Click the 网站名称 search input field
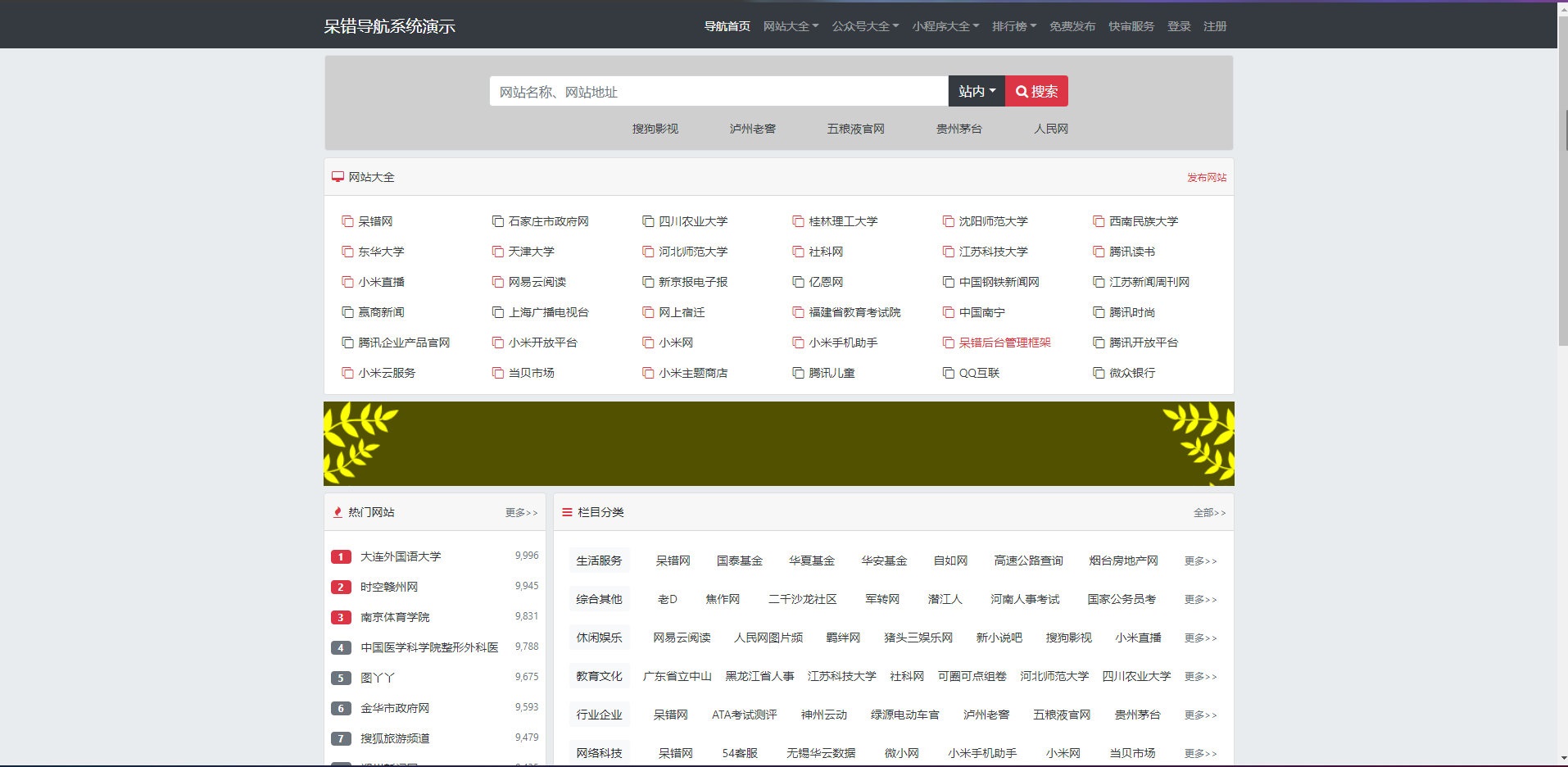 (x=718, y=91)
